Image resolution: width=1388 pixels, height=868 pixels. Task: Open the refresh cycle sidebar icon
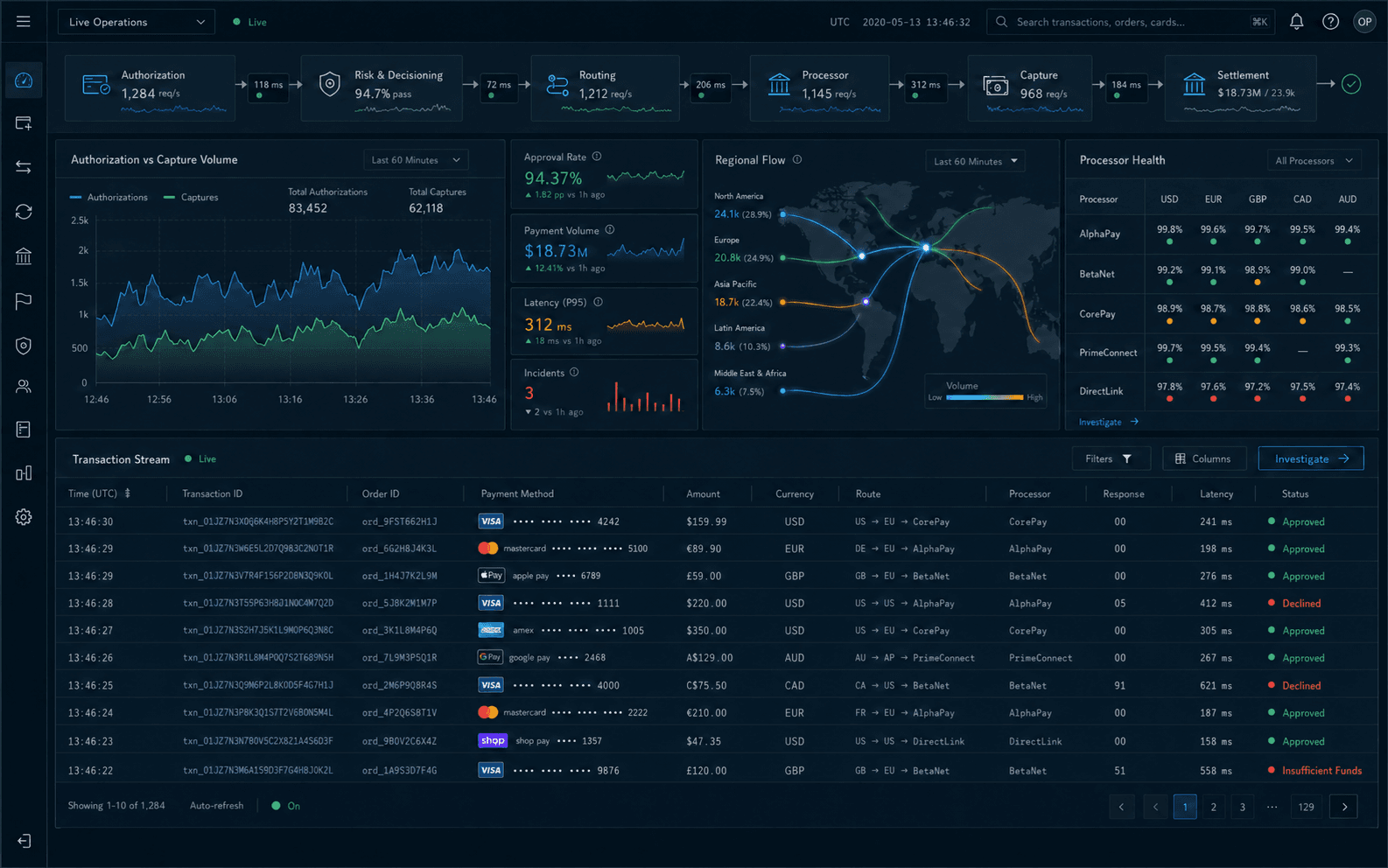[x=24, y=212]
